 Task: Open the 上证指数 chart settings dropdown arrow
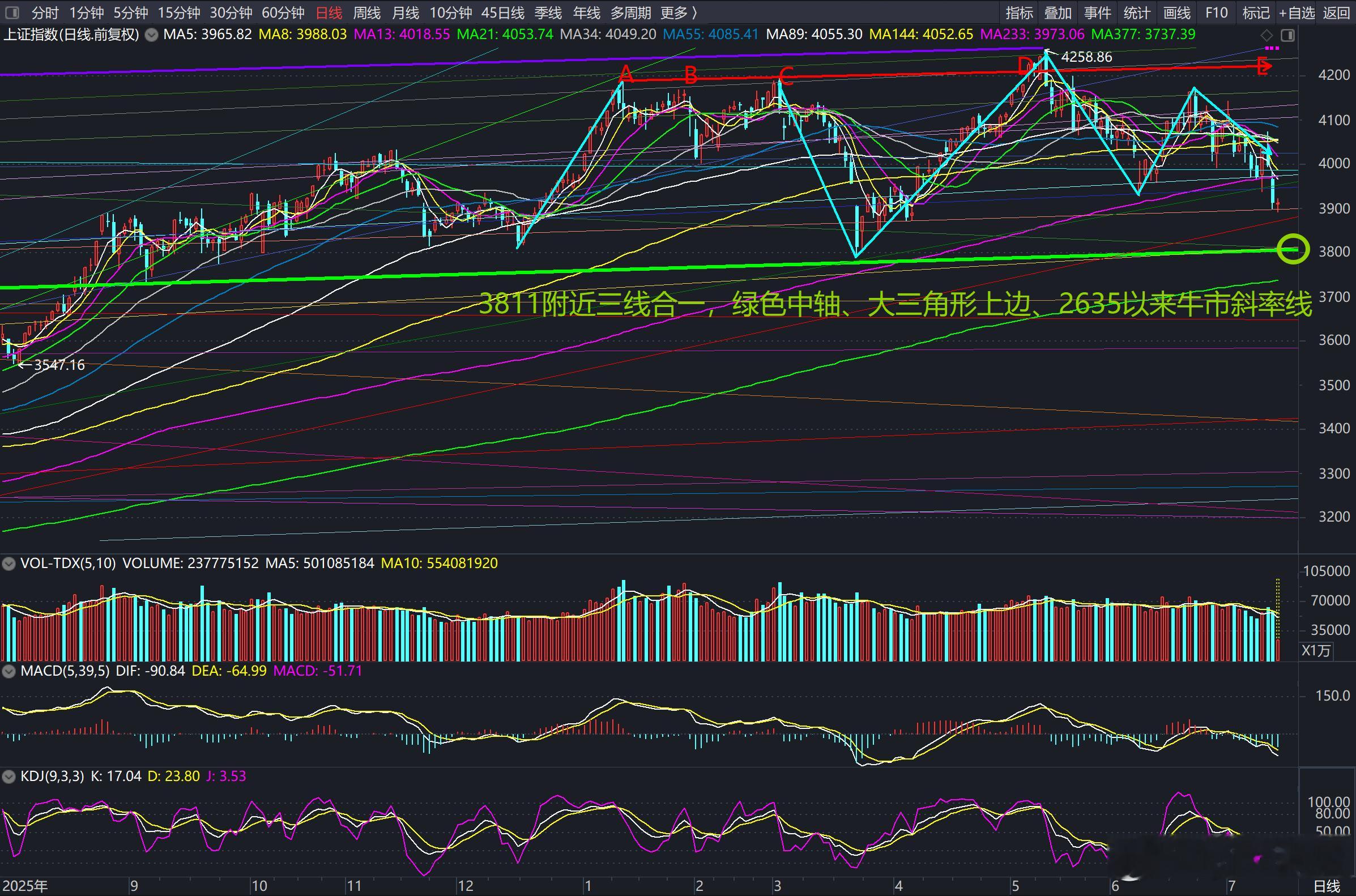(x=151, y=35)
